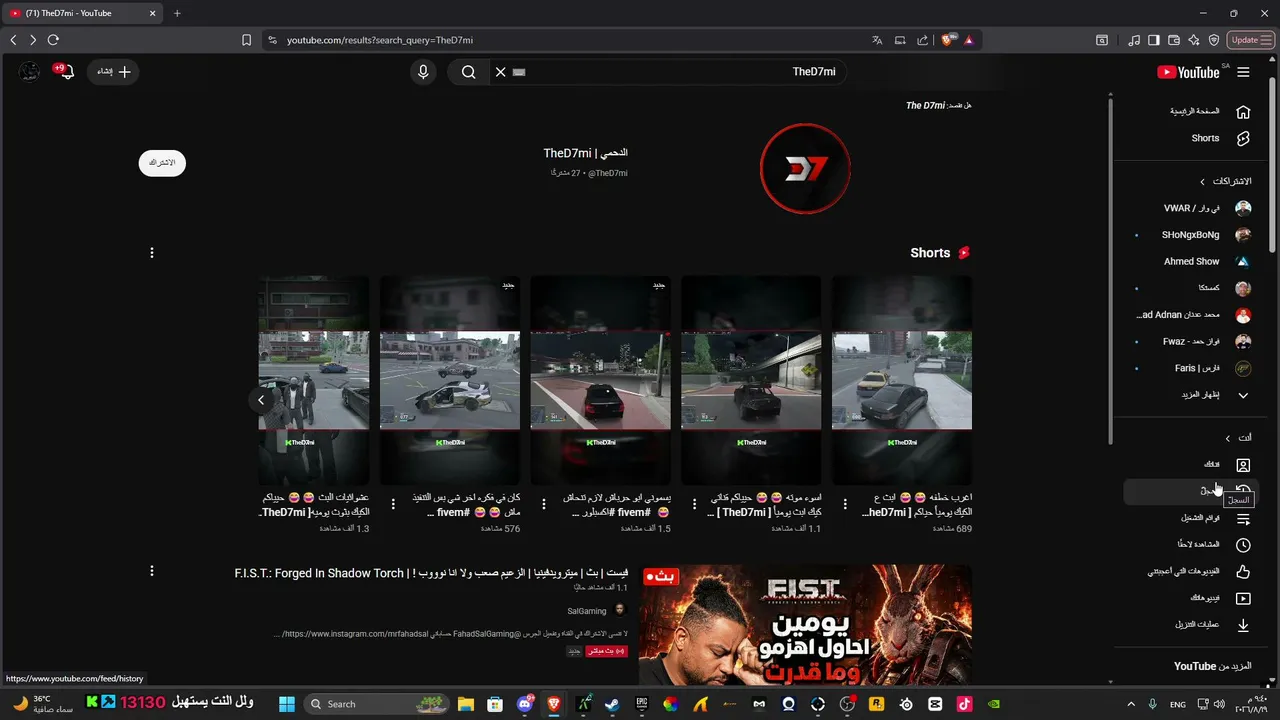Image resolution: width=1280 pixels, height=720 pixels.
Task: Translate this page from the address bar
Action: tap(877, 40)
